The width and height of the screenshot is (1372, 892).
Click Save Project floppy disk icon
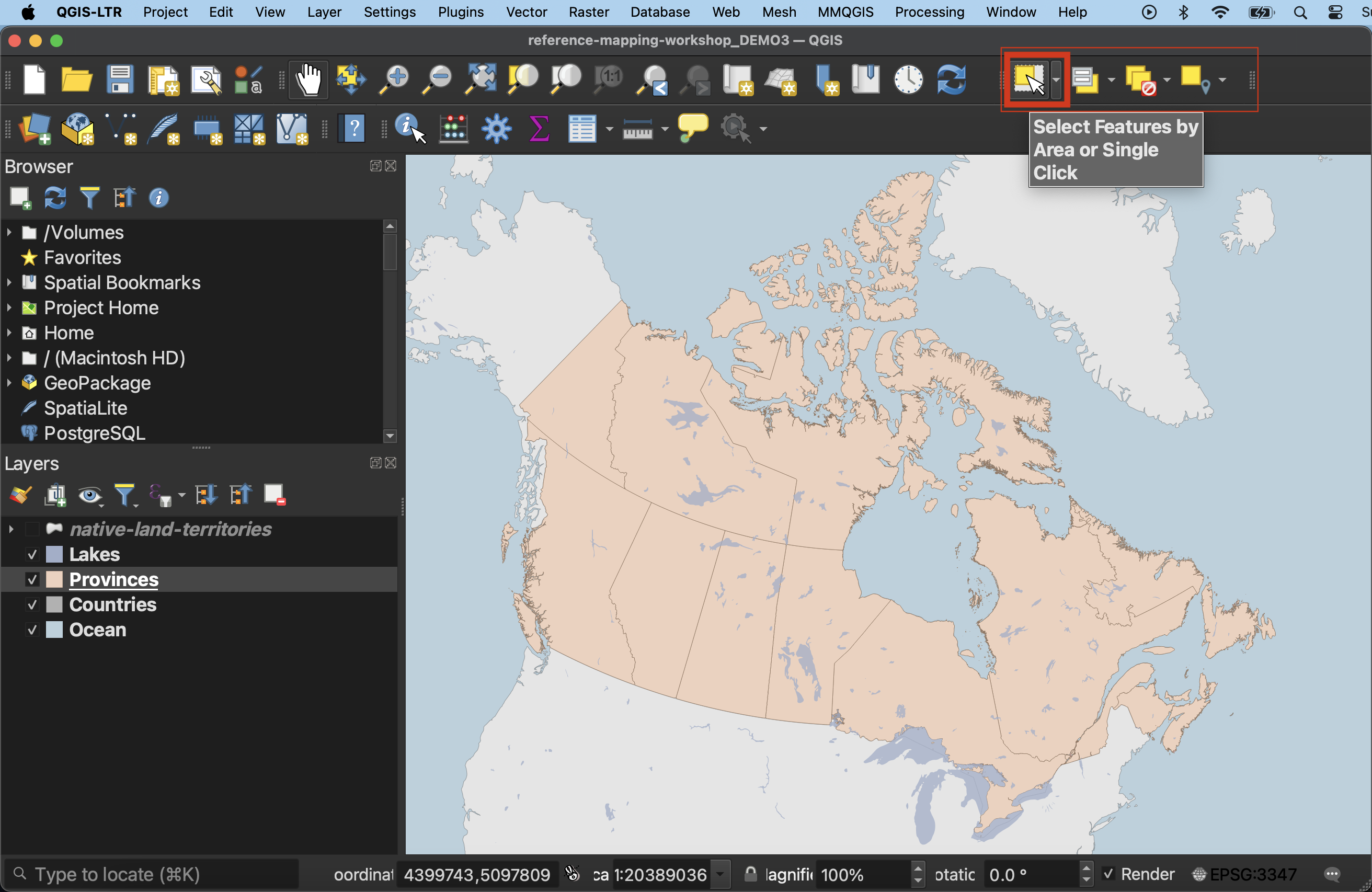tap(120, 79)
